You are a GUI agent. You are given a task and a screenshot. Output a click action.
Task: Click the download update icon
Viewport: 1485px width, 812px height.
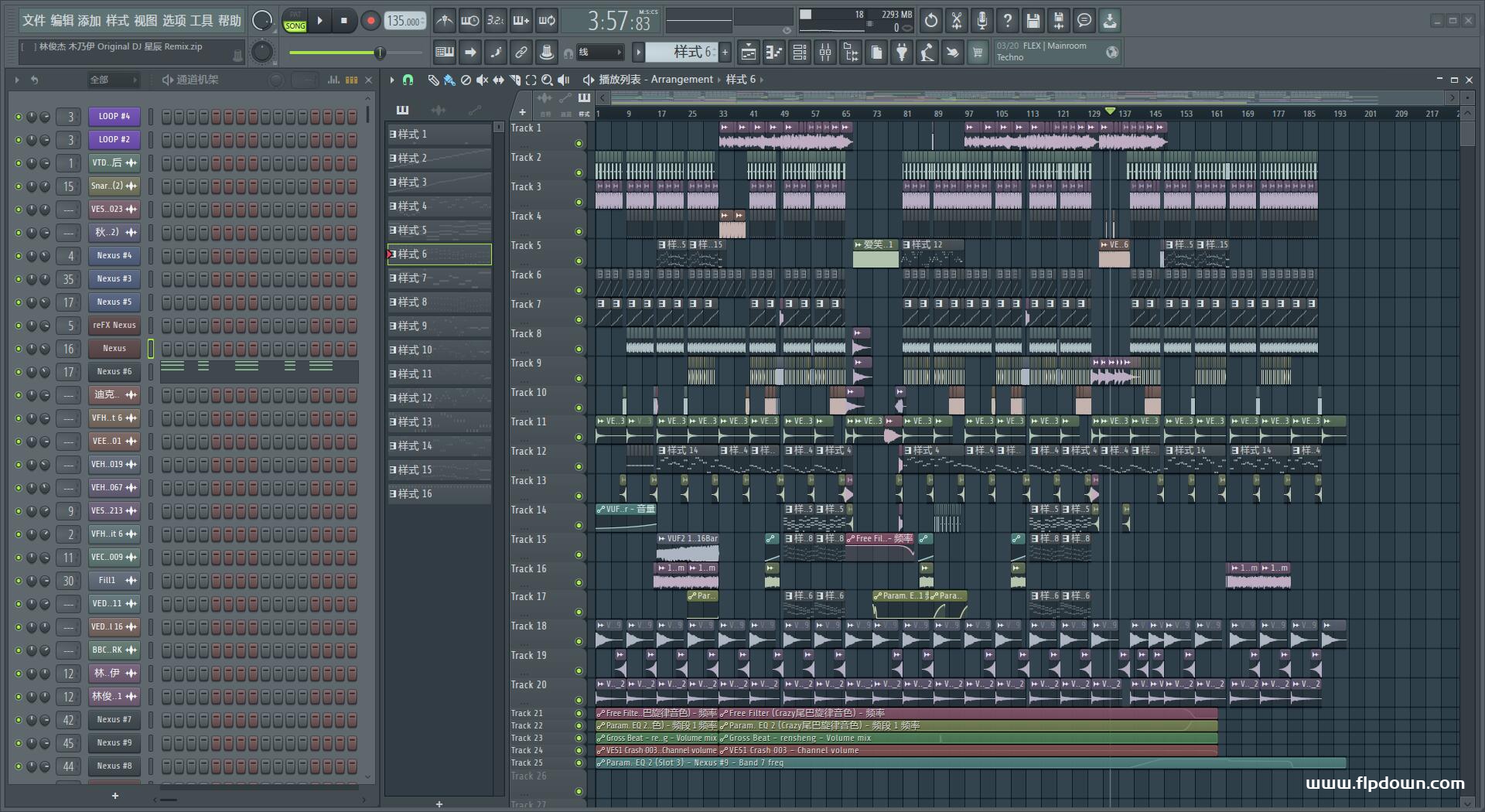1110,21
